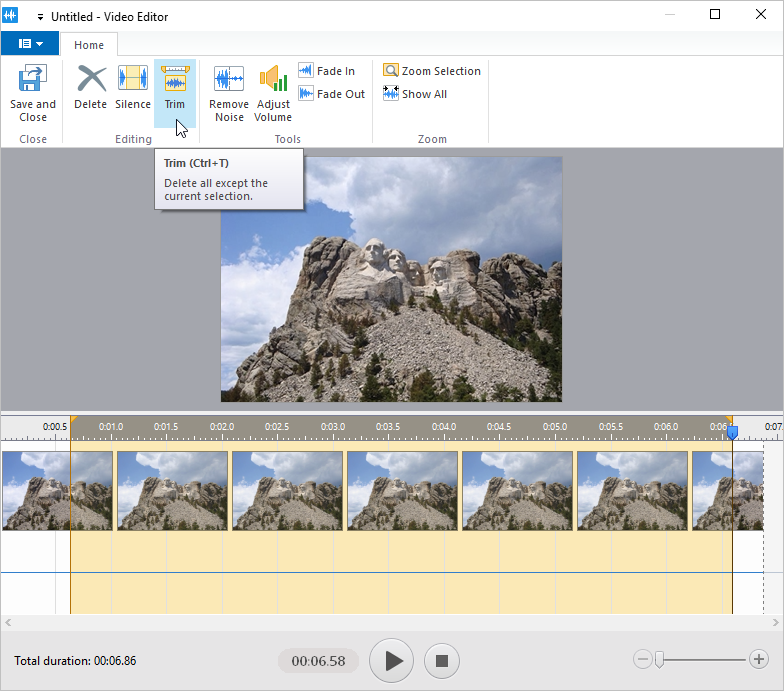Open the Remove Noise tool
784x691 pixels.
pyautogui.click(x=229, y=93)
